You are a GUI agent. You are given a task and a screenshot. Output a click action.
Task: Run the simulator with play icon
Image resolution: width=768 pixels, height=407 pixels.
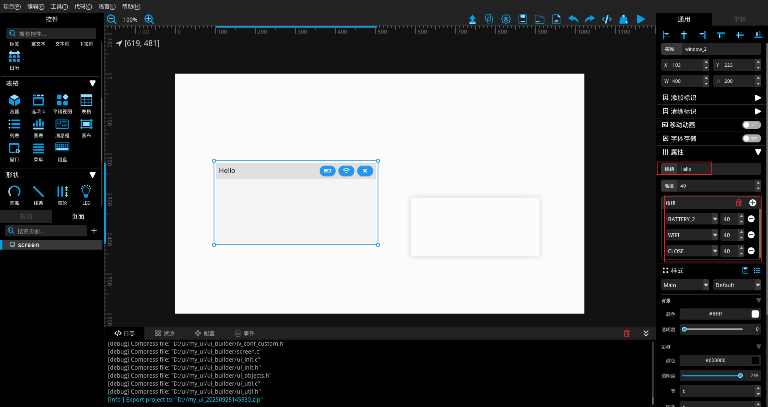click(641, 19)
